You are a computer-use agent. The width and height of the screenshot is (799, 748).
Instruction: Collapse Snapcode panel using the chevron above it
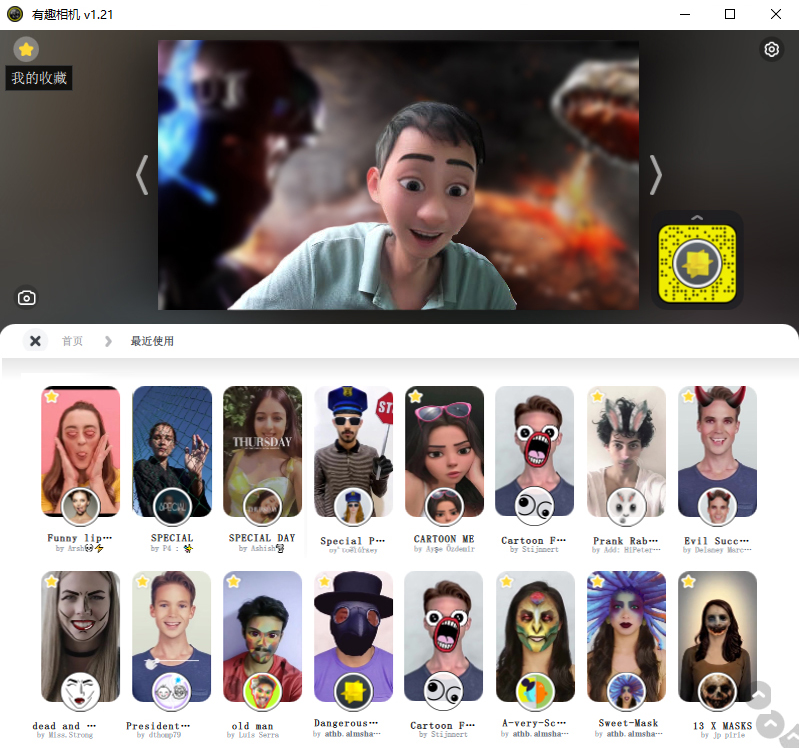697,218
